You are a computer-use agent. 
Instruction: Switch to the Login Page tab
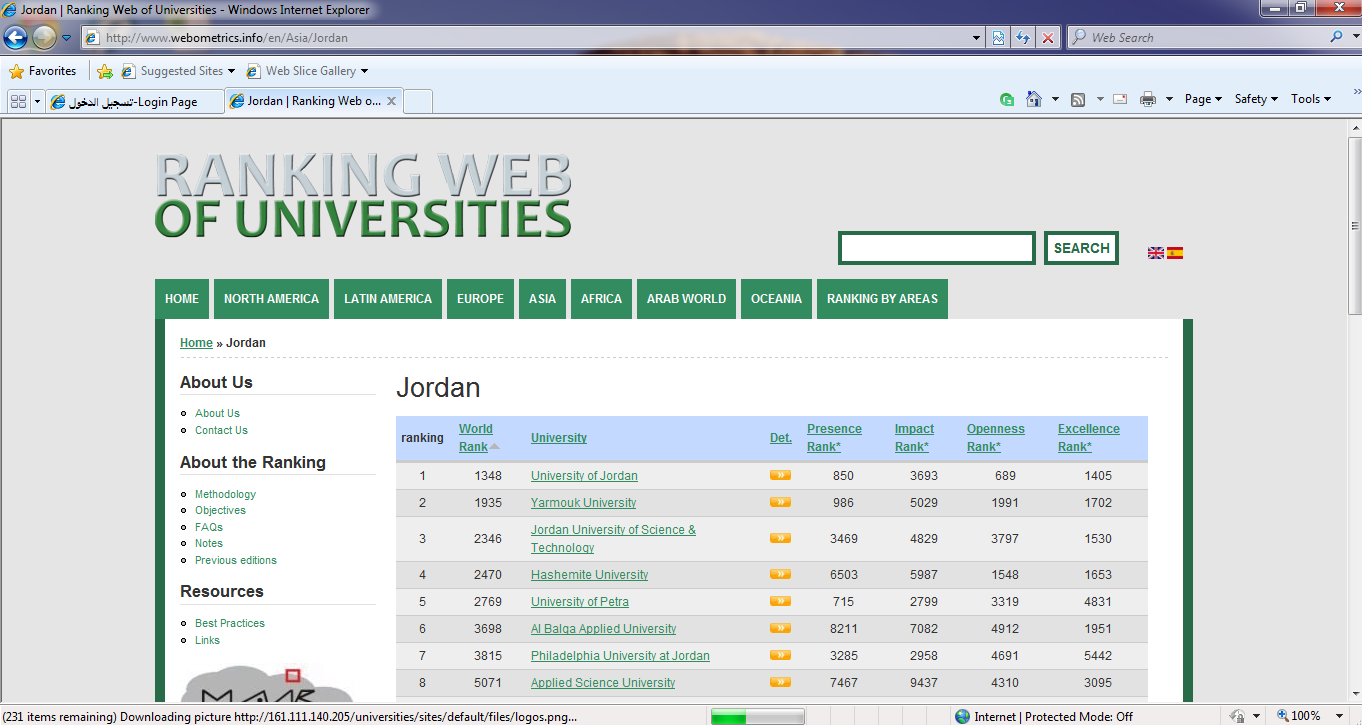pos(134,101)
